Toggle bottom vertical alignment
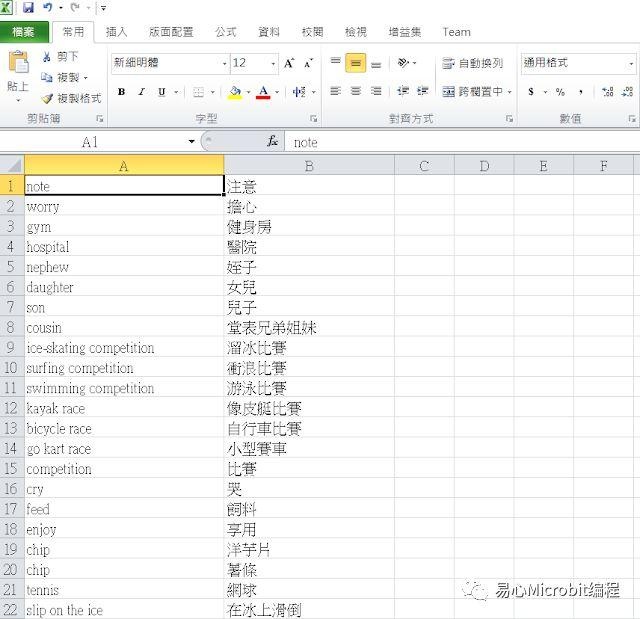Image resolution: width=640 pixels, height=619 pixels. pyautogui.click(x=376, y=64)
